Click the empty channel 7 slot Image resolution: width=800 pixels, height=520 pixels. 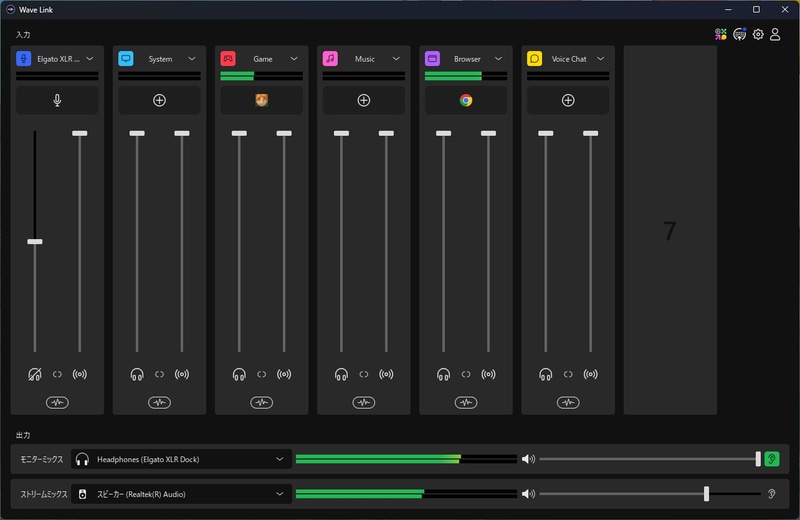[x=670, y=230]
